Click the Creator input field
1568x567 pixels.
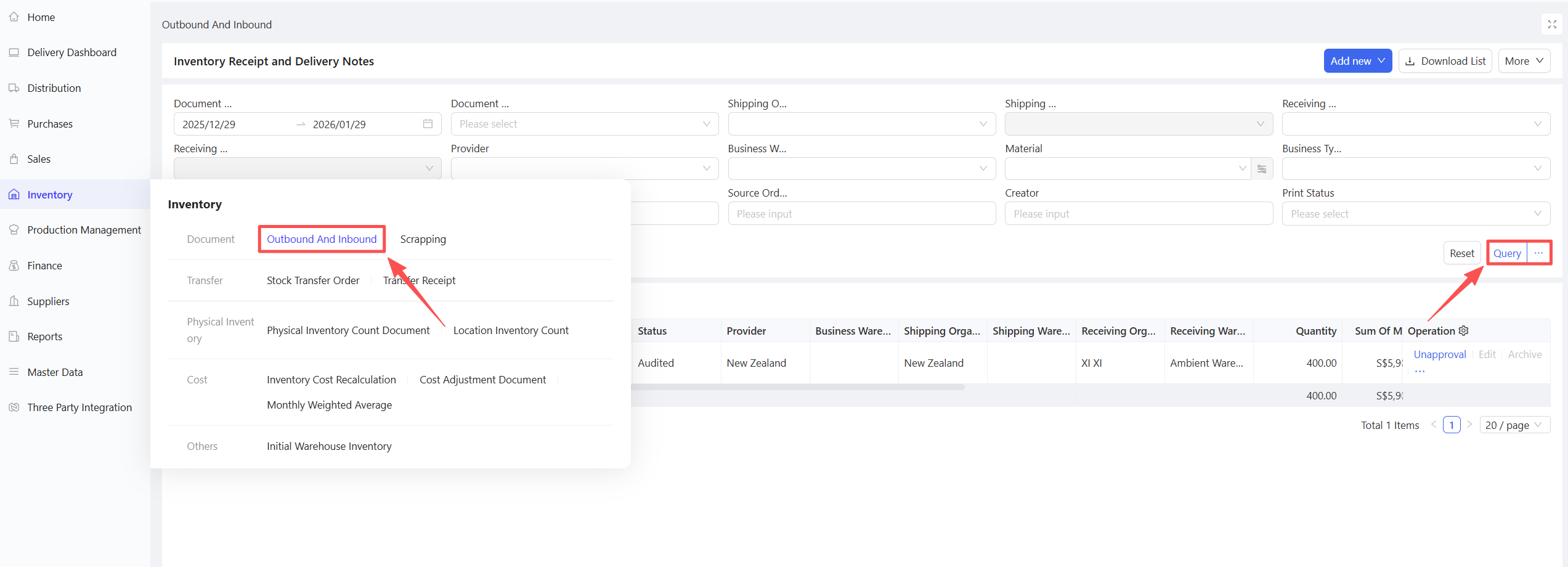1138,214
